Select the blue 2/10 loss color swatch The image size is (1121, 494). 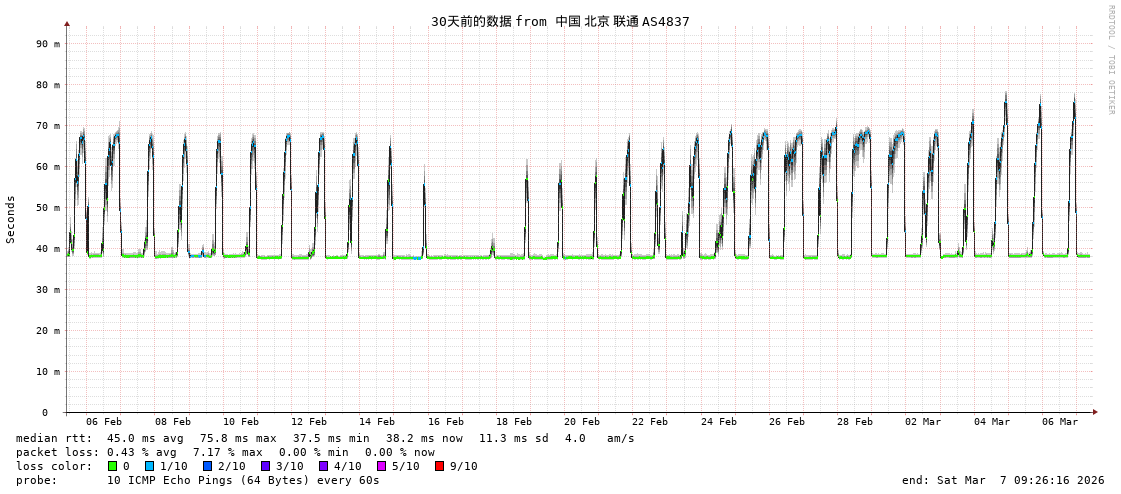pos(208,466)
